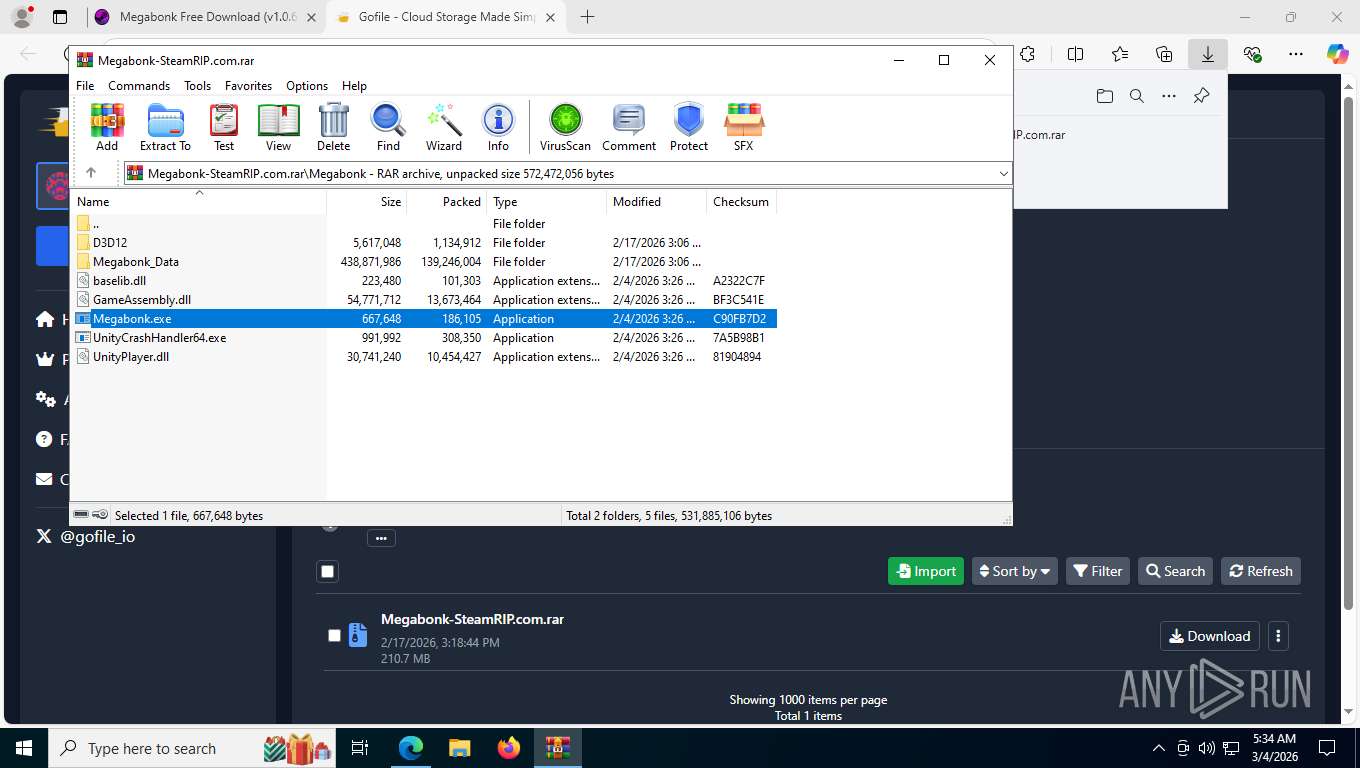Check the Megabonk-SteamRIP.com.rar file checkbox
The image size is (1360, 768).
334,636
